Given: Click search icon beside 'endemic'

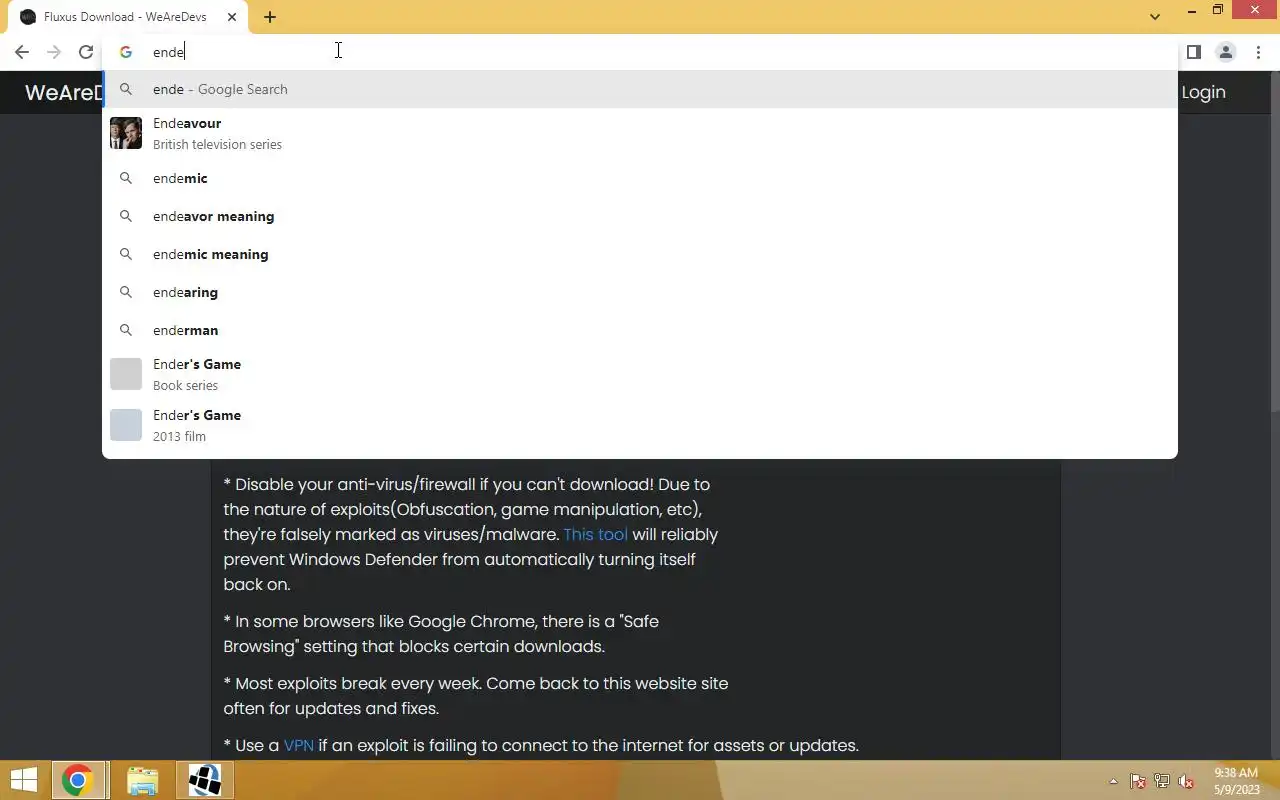Looking at the screenshot, I should tap(126, 178).
